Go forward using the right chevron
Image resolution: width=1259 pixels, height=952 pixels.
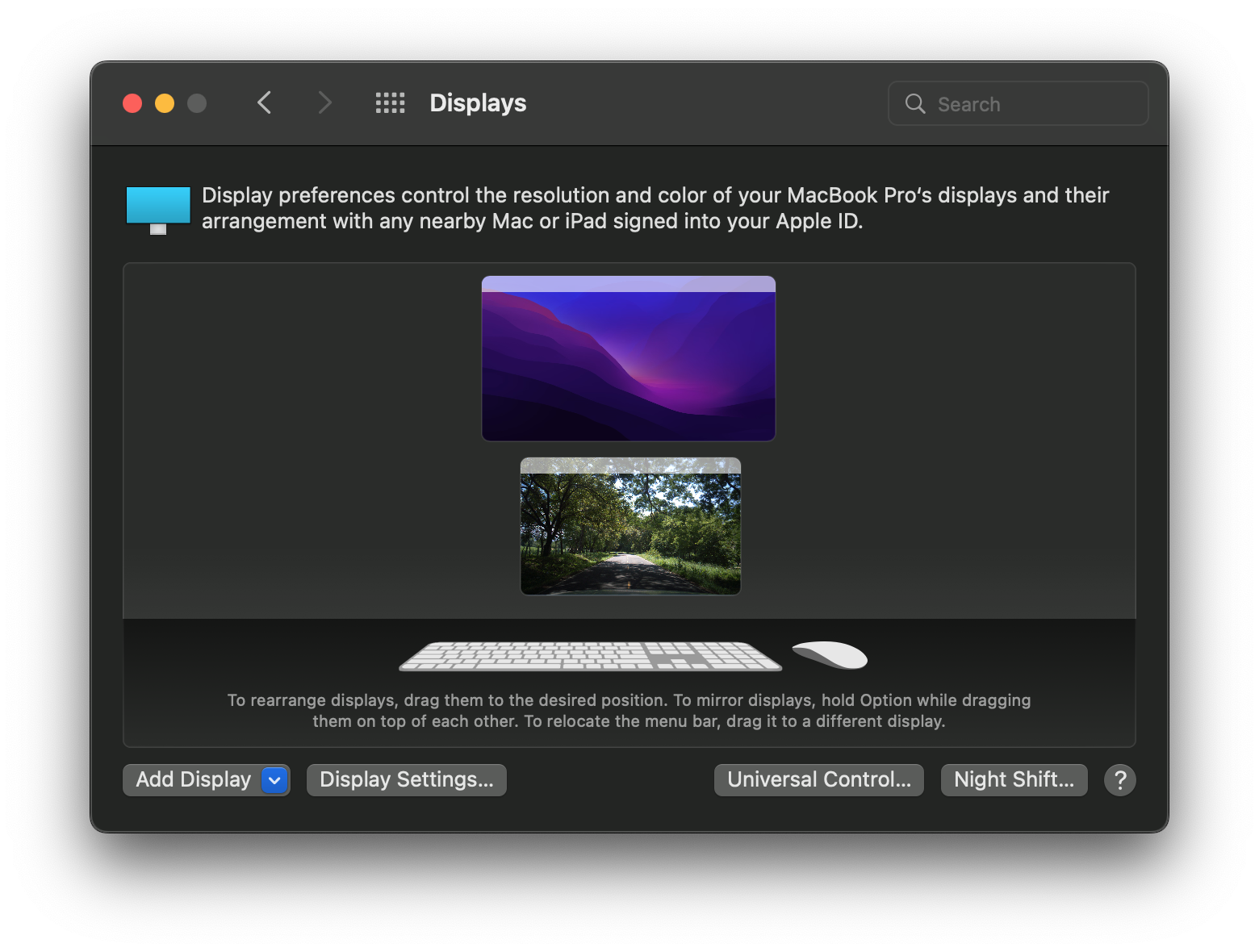324,103
